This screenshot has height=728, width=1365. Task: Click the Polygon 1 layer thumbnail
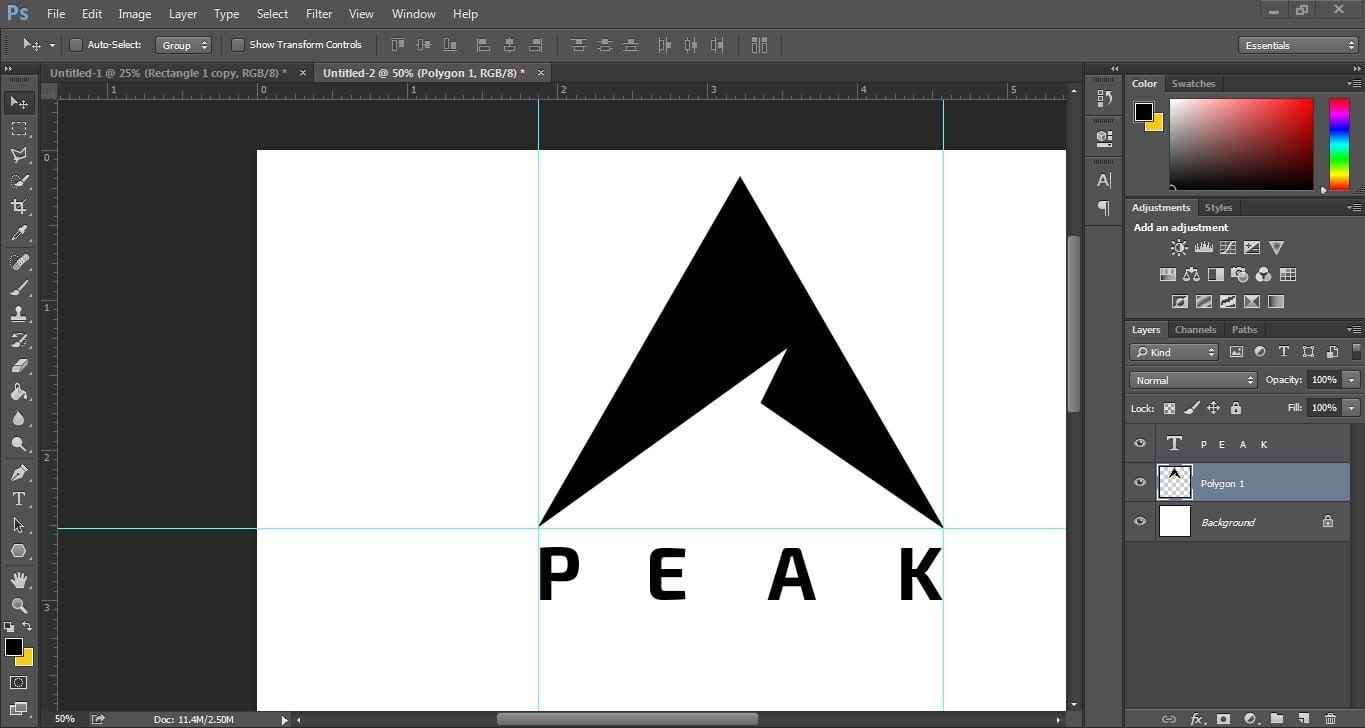point(1174,482)
